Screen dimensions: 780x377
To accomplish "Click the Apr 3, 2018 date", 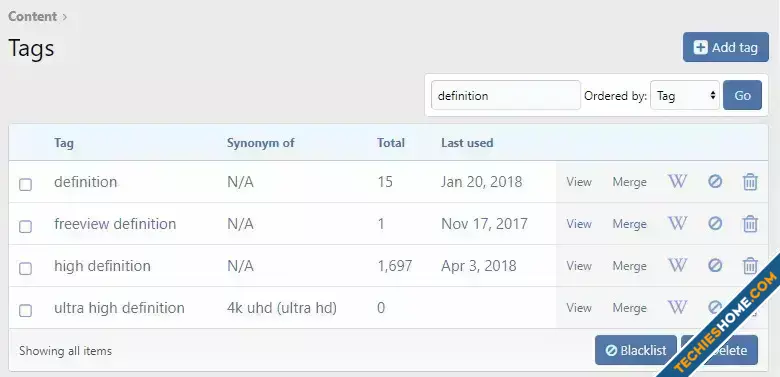I will coord(479,266).
